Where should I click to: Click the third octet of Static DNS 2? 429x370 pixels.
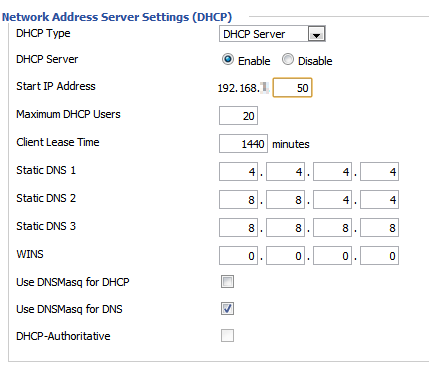(x=332, y=200)
